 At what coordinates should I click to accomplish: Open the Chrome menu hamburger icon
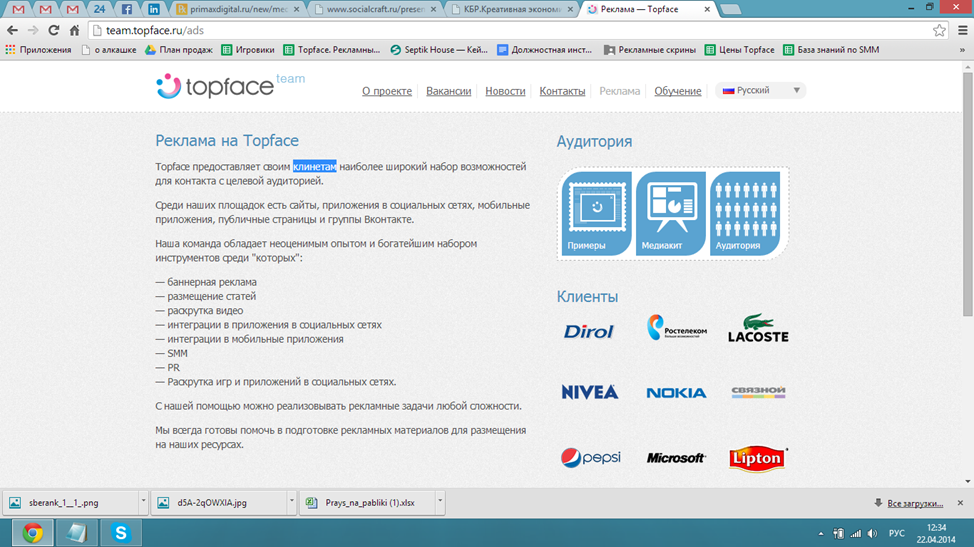coord(963,30)
